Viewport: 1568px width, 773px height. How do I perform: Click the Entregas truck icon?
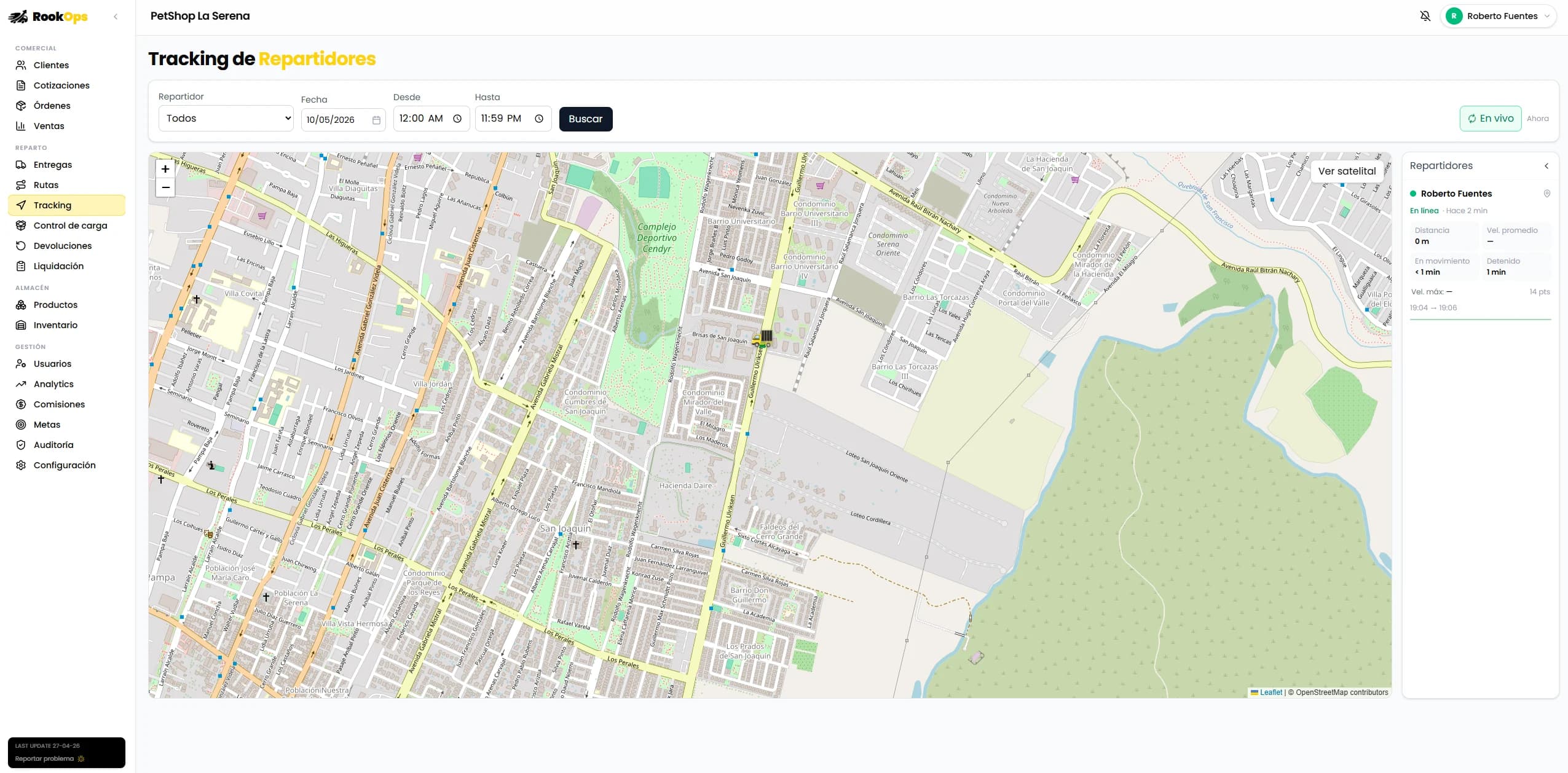tap(21, 165)
